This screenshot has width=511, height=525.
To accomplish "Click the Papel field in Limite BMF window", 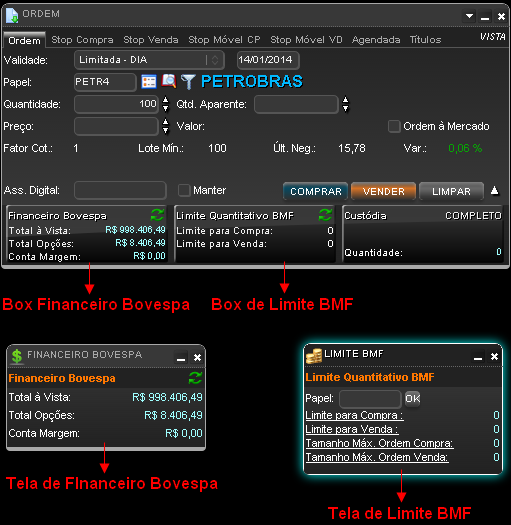I will click(x=370, y=398).
